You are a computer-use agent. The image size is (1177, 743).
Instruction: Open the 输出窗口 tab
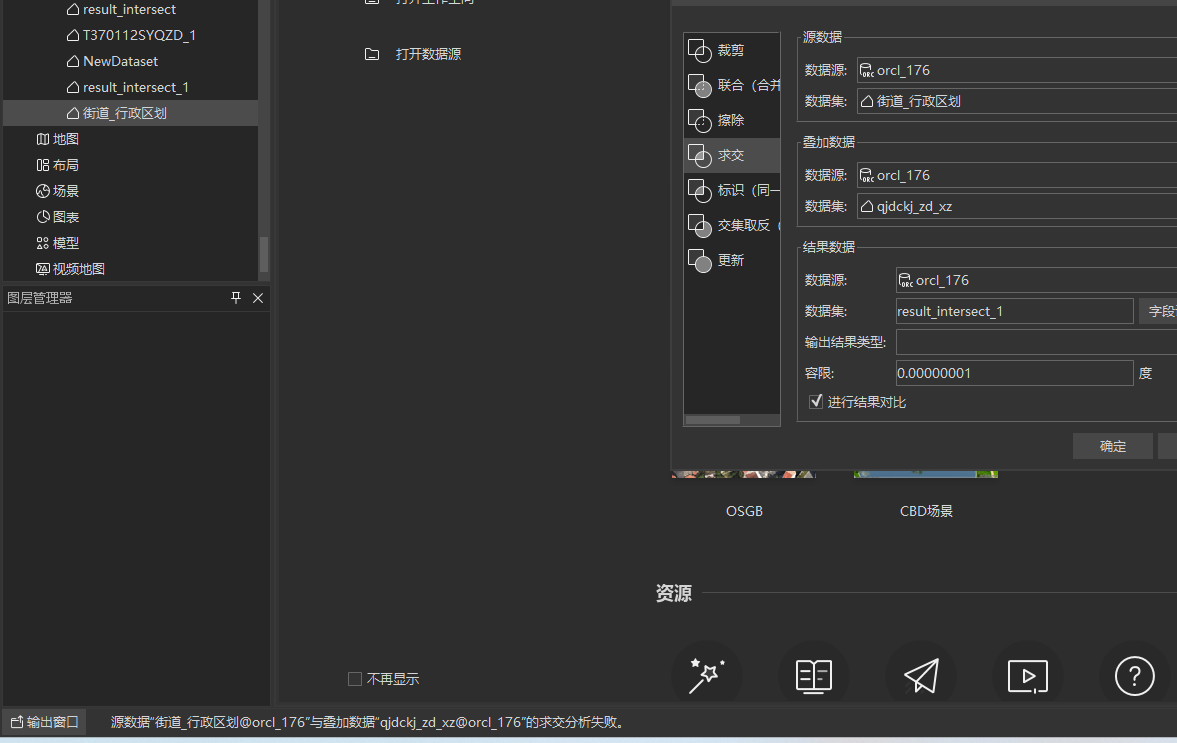(45, 722)
